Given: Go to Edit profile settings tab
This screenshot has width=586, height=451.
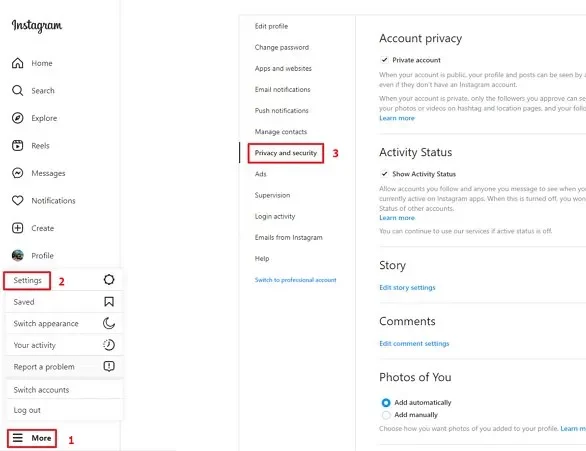Looking at the screenshot, I should 271,26.
